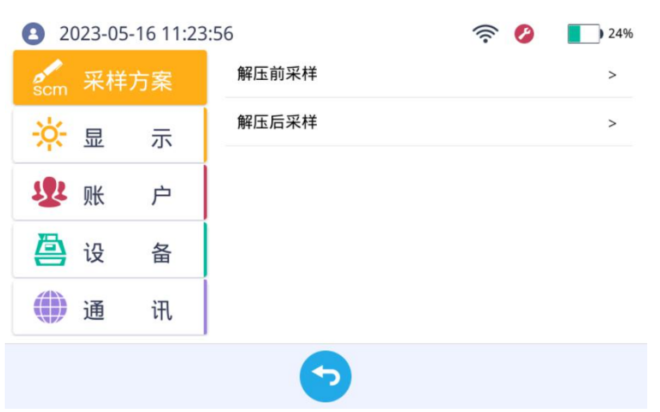Click the battery level icon
The height and width of the screenshot is (412, 660).
[x=584, y=33]
